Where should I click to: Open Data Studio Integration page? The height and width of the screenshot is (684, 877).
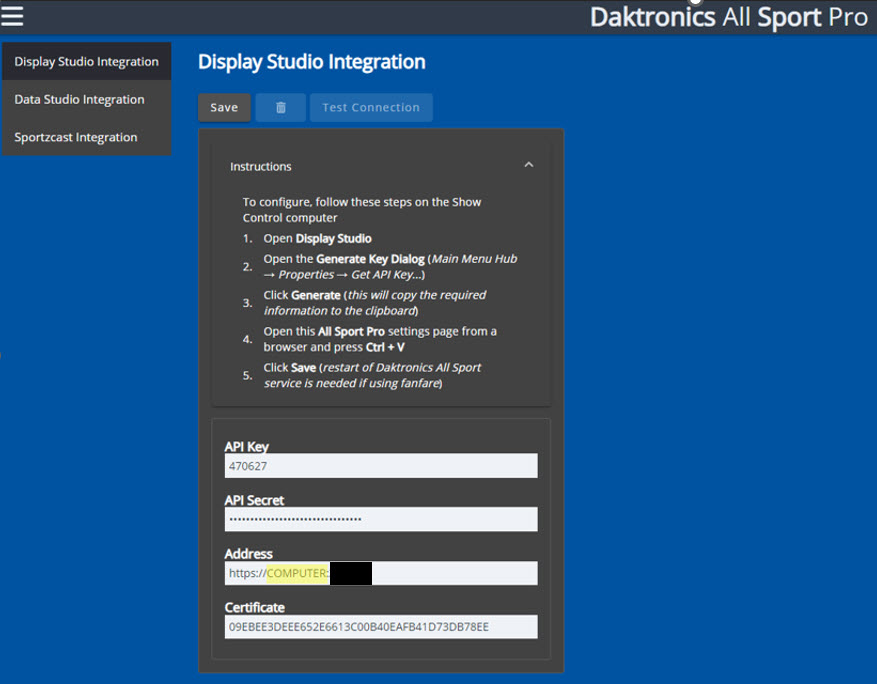pos(79,100)
